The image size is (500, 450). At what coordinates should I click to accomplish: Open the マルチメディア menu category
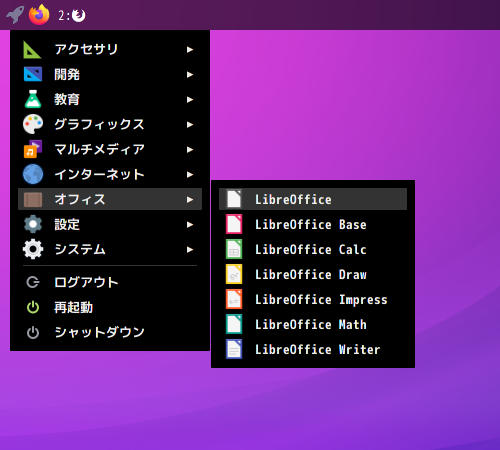coord(110,149)
